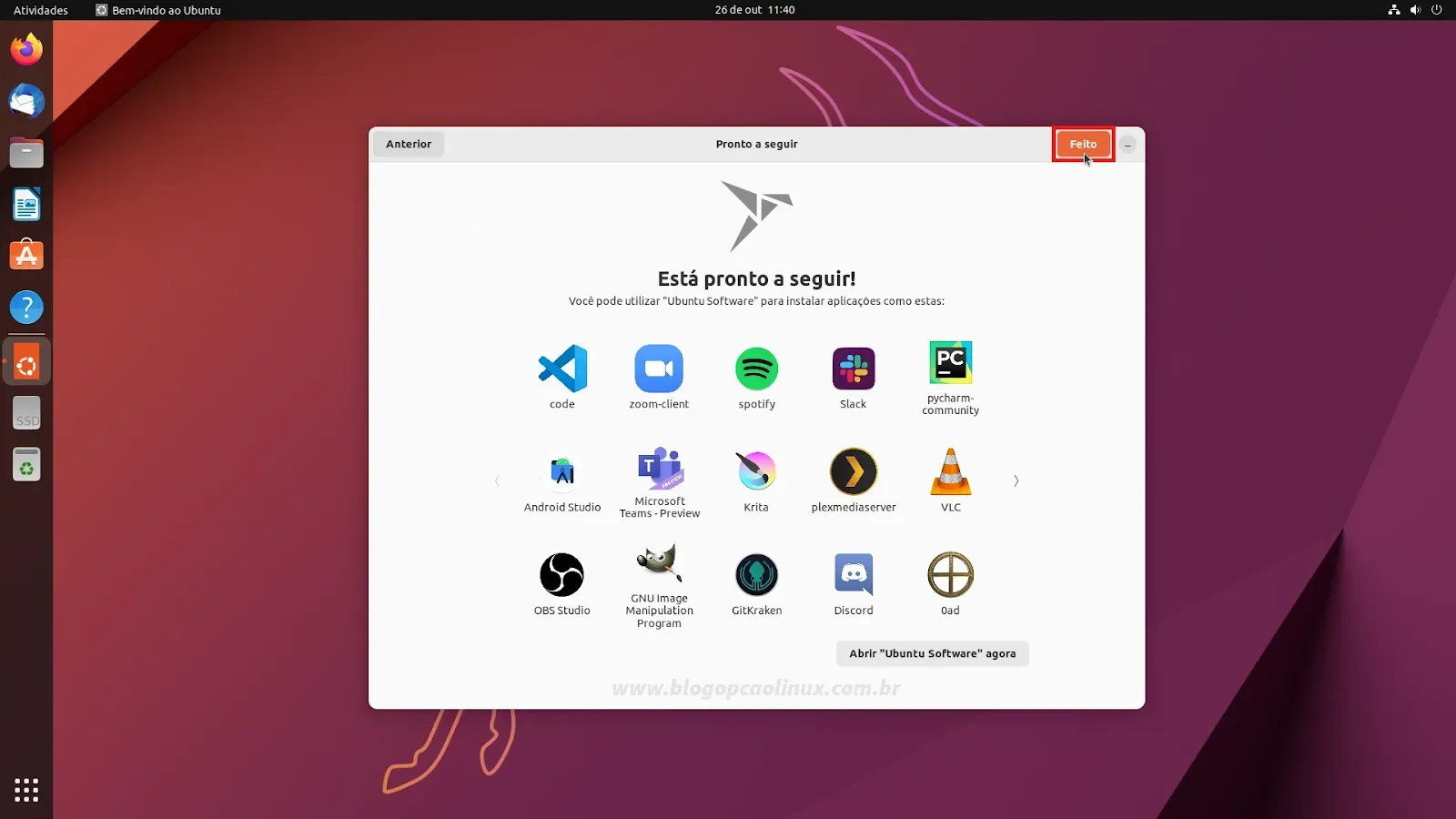The width and height of the screenshot is (1456, 819).
Task: Select the GNU Image Manipulation Program icon
Action: (659, 564)
